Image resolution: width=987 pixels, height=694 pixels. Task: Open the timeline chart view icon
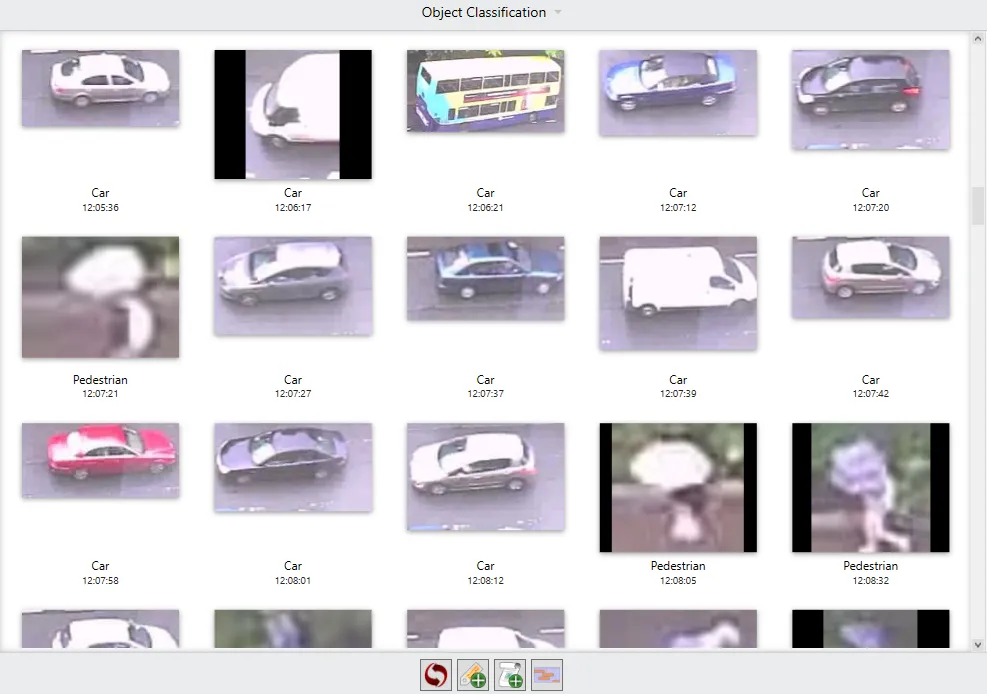point(547,674)
